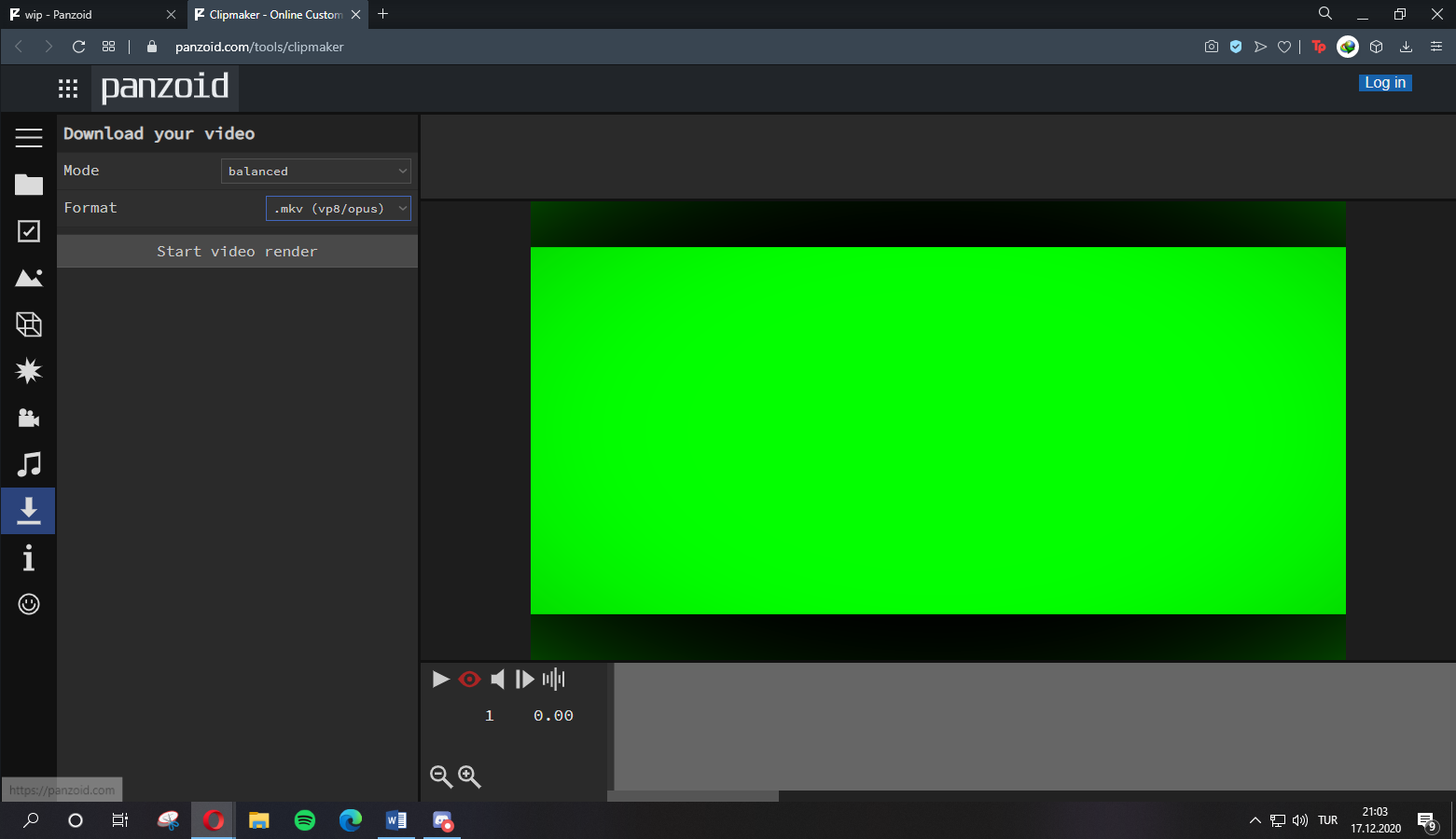
Task: Add page to bookmarks heart icon
Action: pos(1284,47)
